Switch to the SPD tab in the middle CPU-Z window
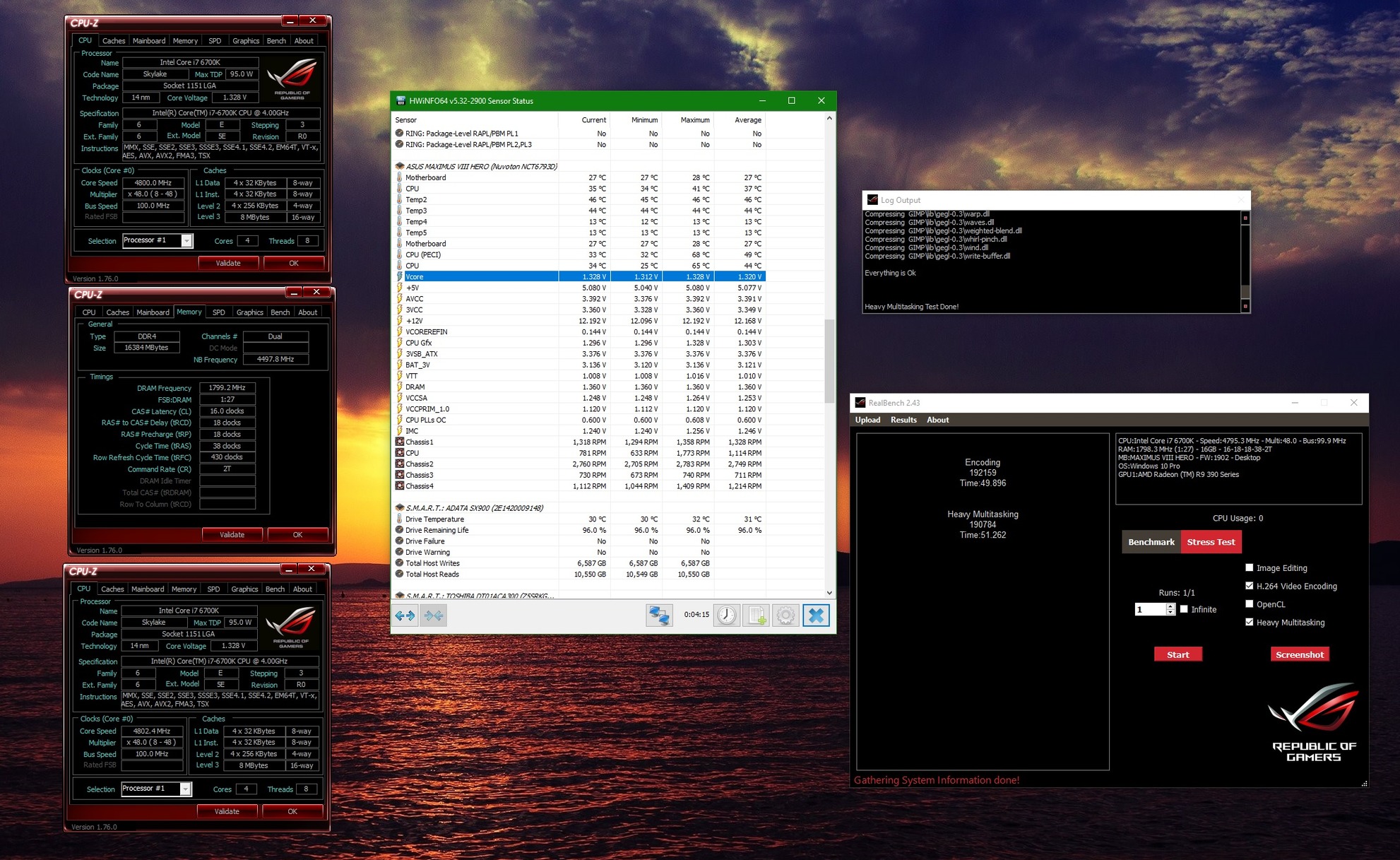The image size is (1400, 860). [x=219, y=312]
